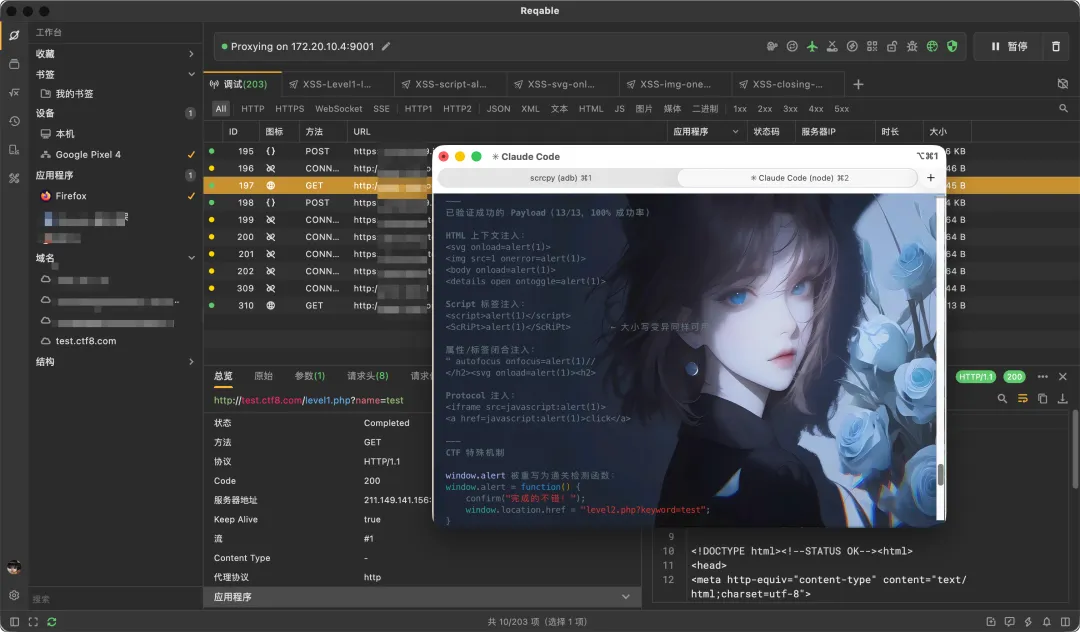Toggle the rewrite circular-arrows icon
1080x632 pixels.
click(x=792, y=46)
